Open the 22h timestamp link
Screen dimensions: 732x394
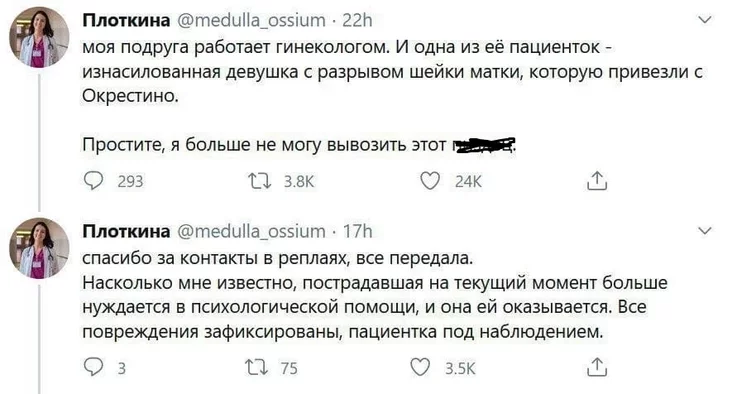coord(357,21)
